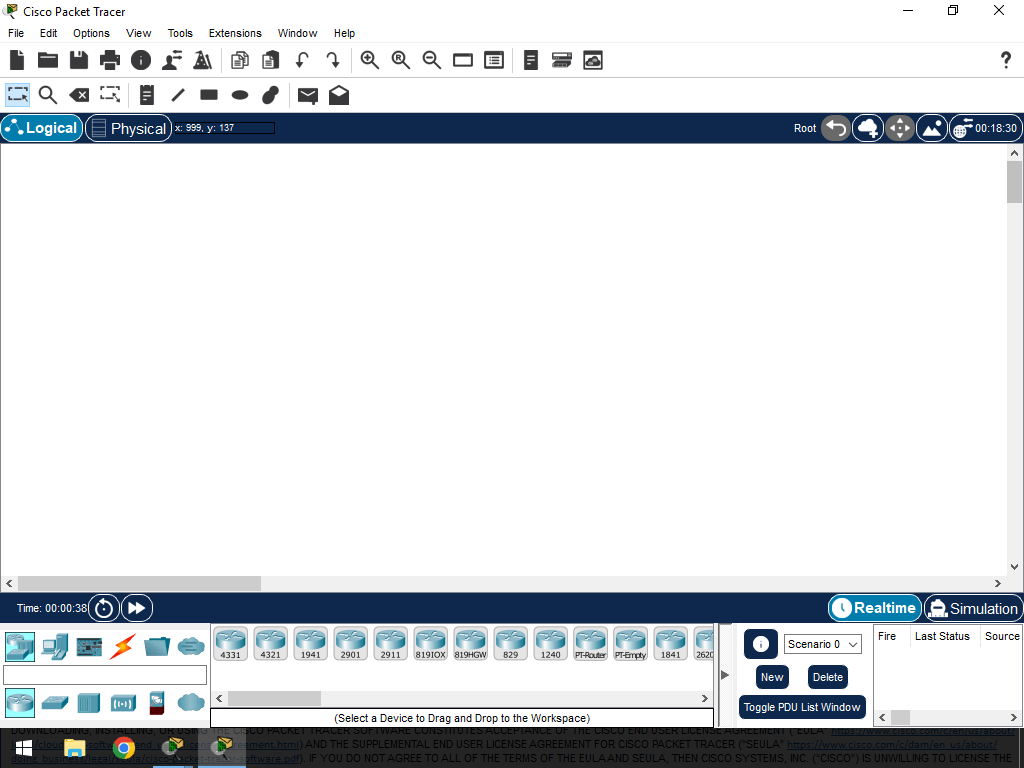Create a New scenario
The image size is (1024, 768).
(771, 677)
